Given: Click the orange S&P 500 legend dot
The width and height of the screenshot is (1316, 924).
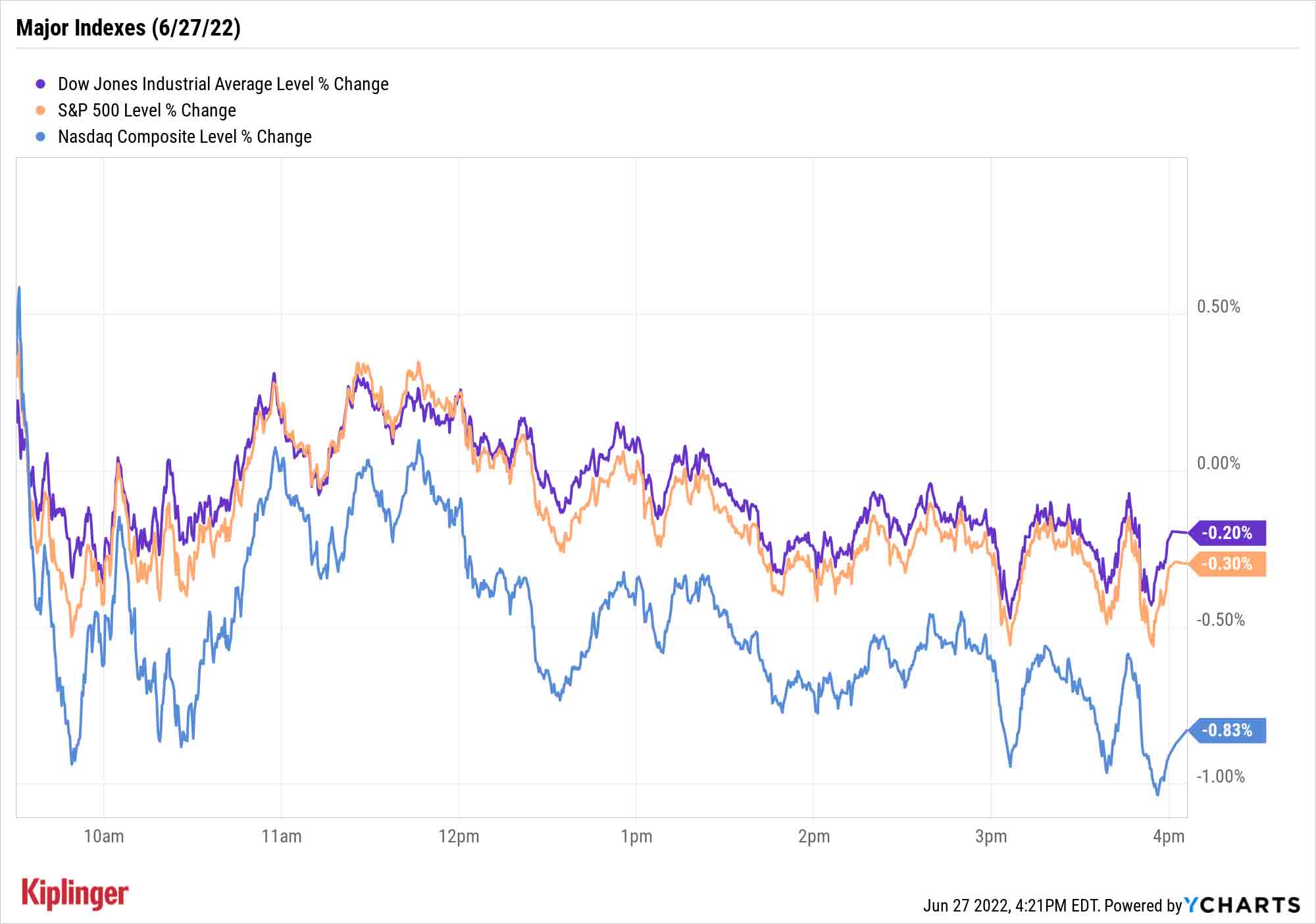Looking at the screenshot, I should point(41,111).
